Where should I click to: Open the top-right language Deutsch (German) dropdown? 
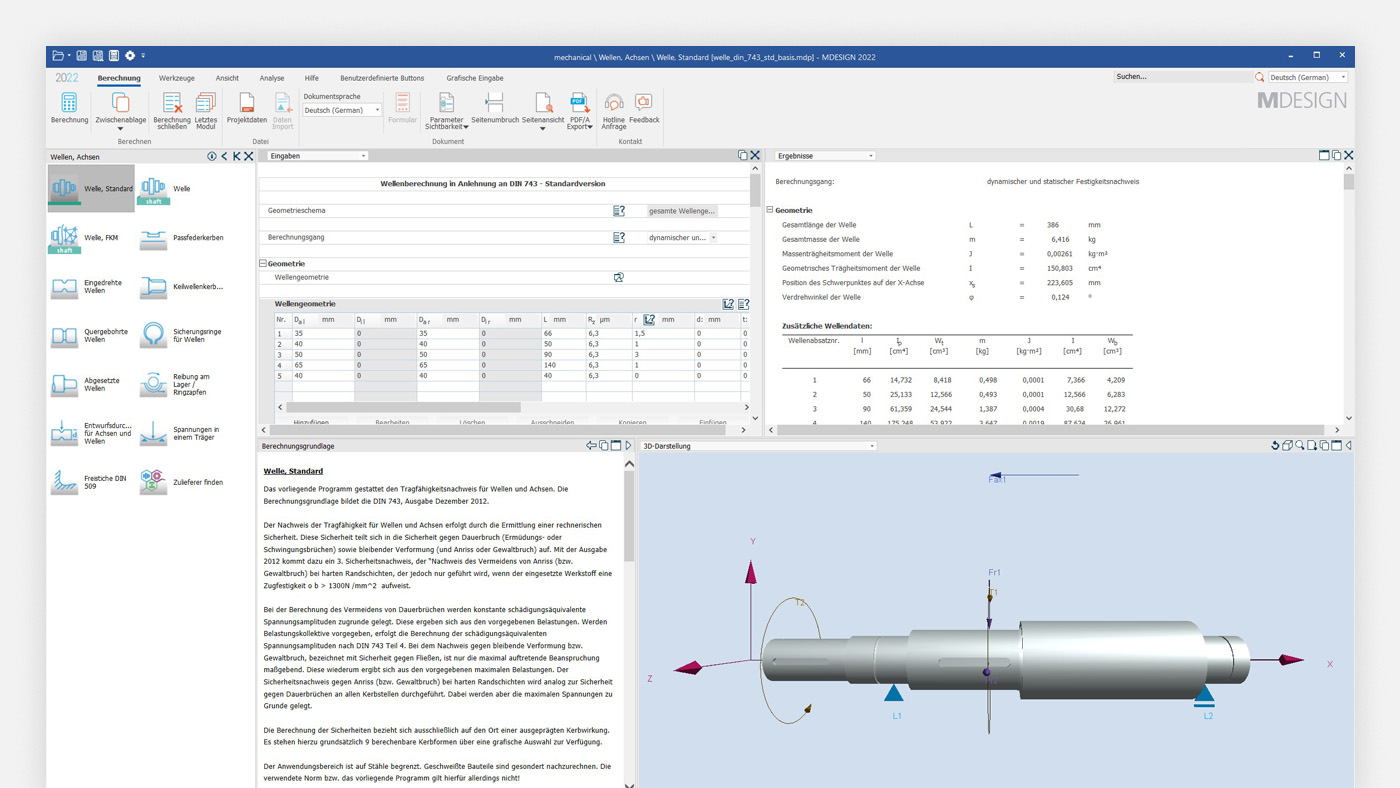coord(1308,77)
